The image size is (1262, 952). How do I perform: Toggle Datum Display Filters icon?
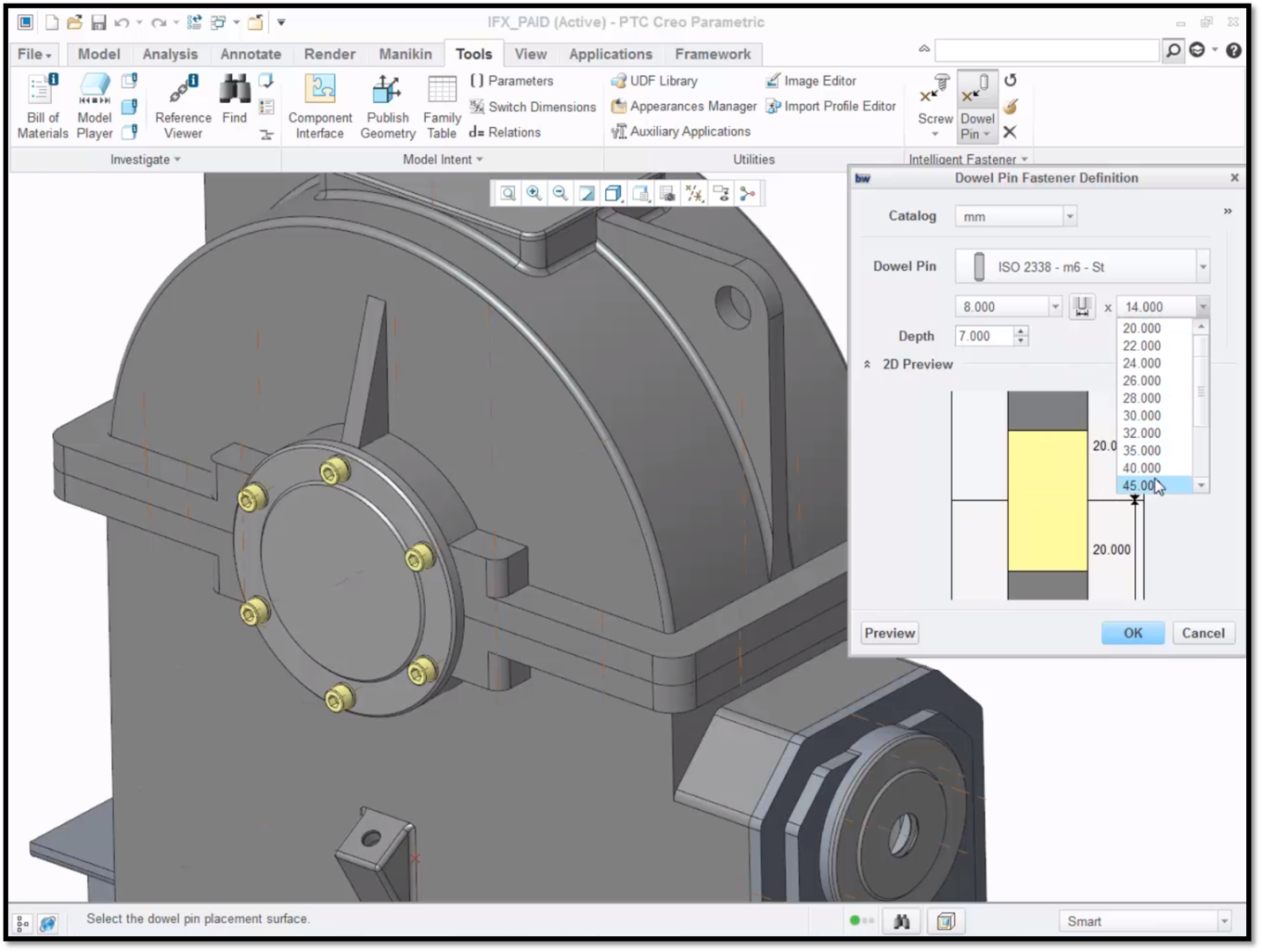tap(694, 193)
